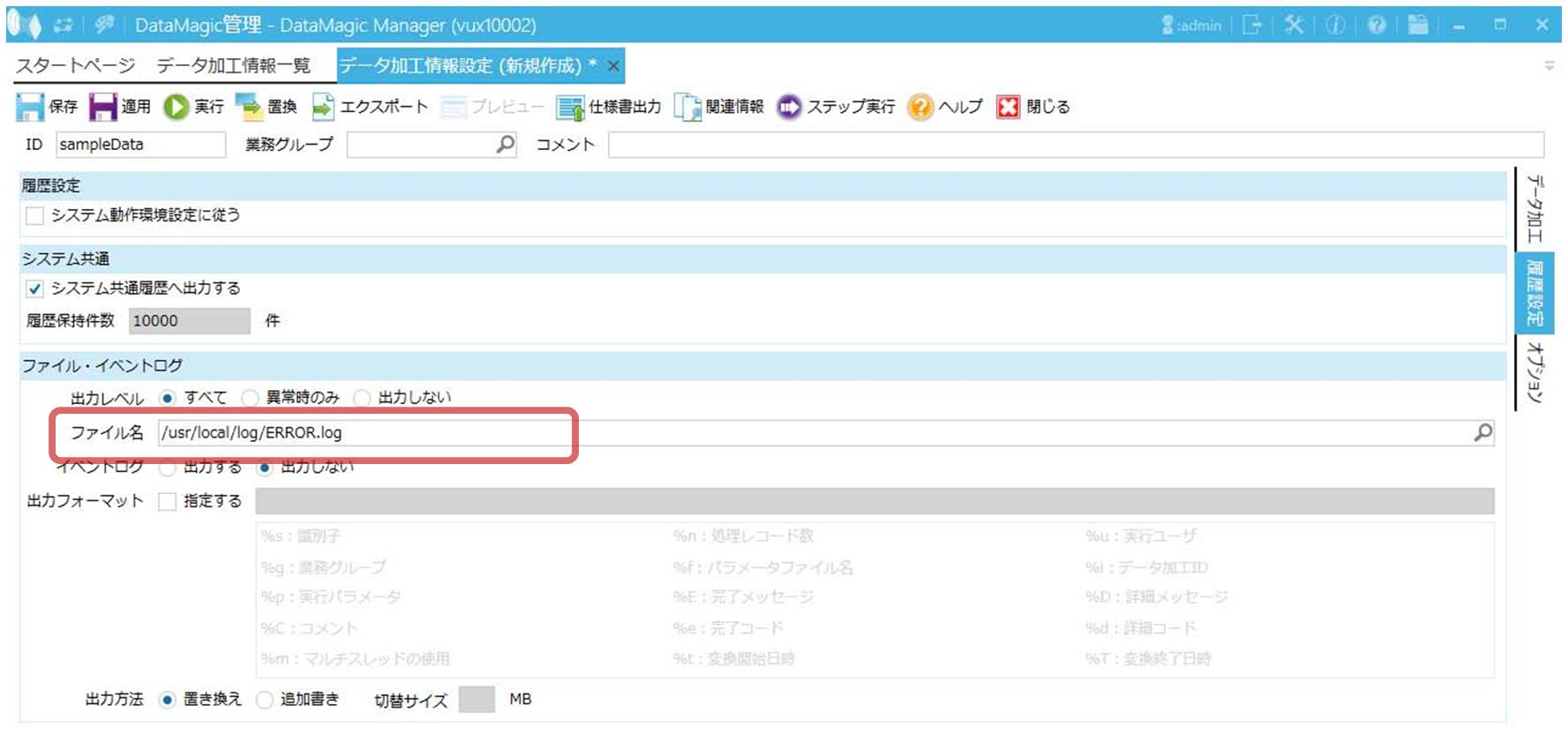
Task: Click the logout icon in title bar
Action: pos(1251,25)
